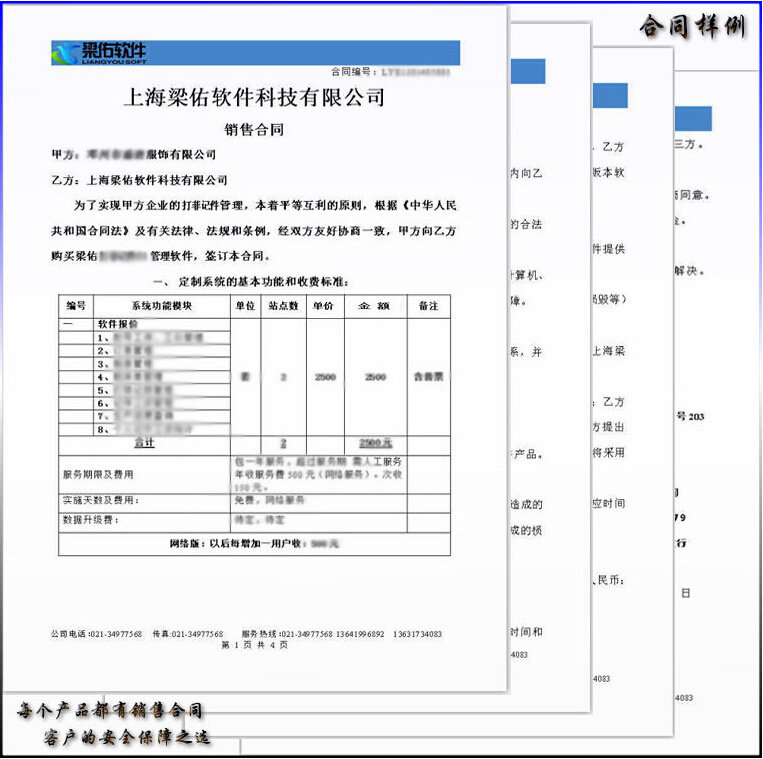Click blue header bar of third page
Image resolution: width=763 pixels, height=759 pixels.
coord(610,95)
